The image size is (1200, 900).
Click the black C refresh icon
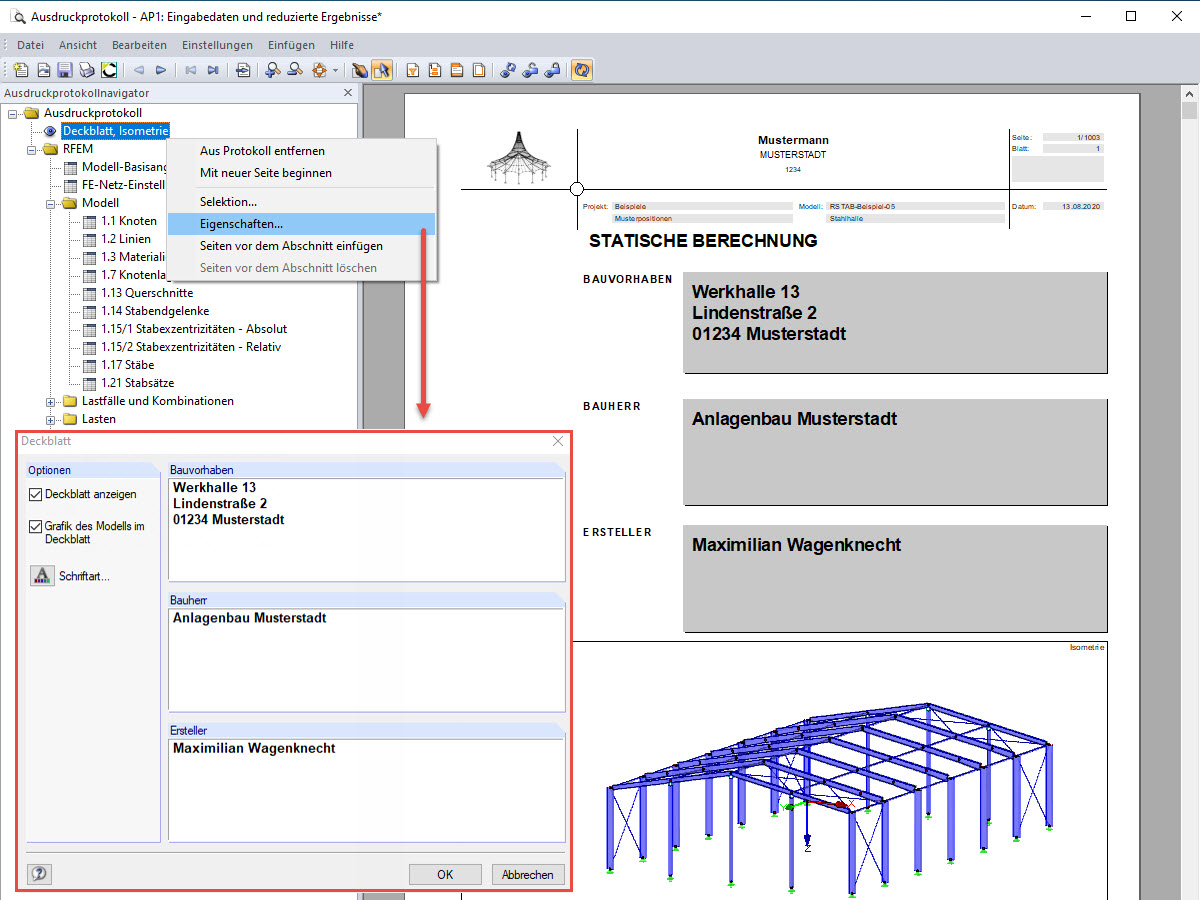pyautogui.click(x=108, y=70)
